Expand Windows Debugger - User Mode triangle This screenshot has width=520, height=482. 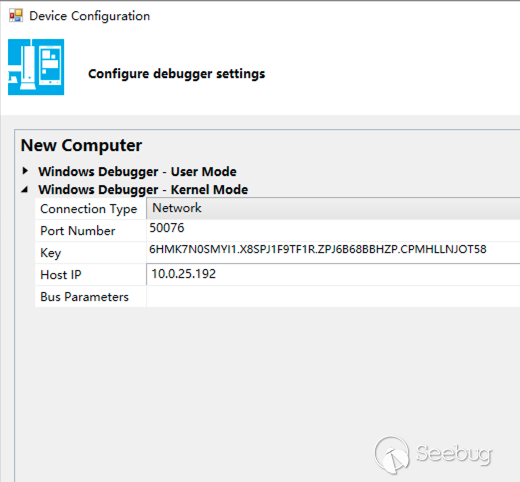point(25,171)
